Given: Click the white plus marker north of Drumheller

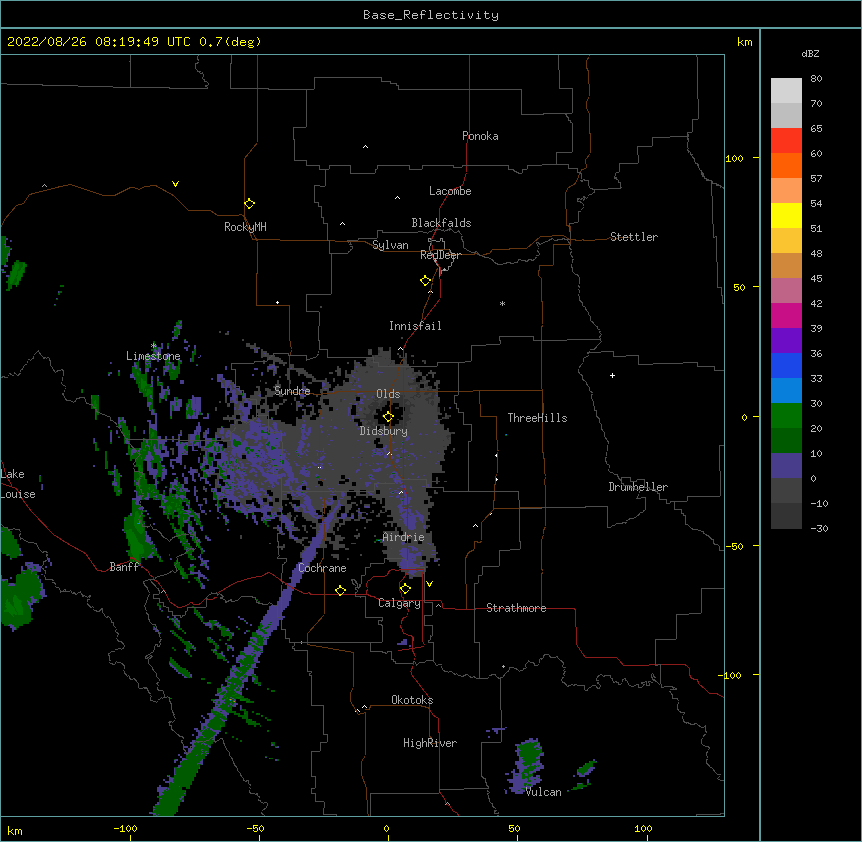Looking at the screenshot, I should (x=612, y=375).
